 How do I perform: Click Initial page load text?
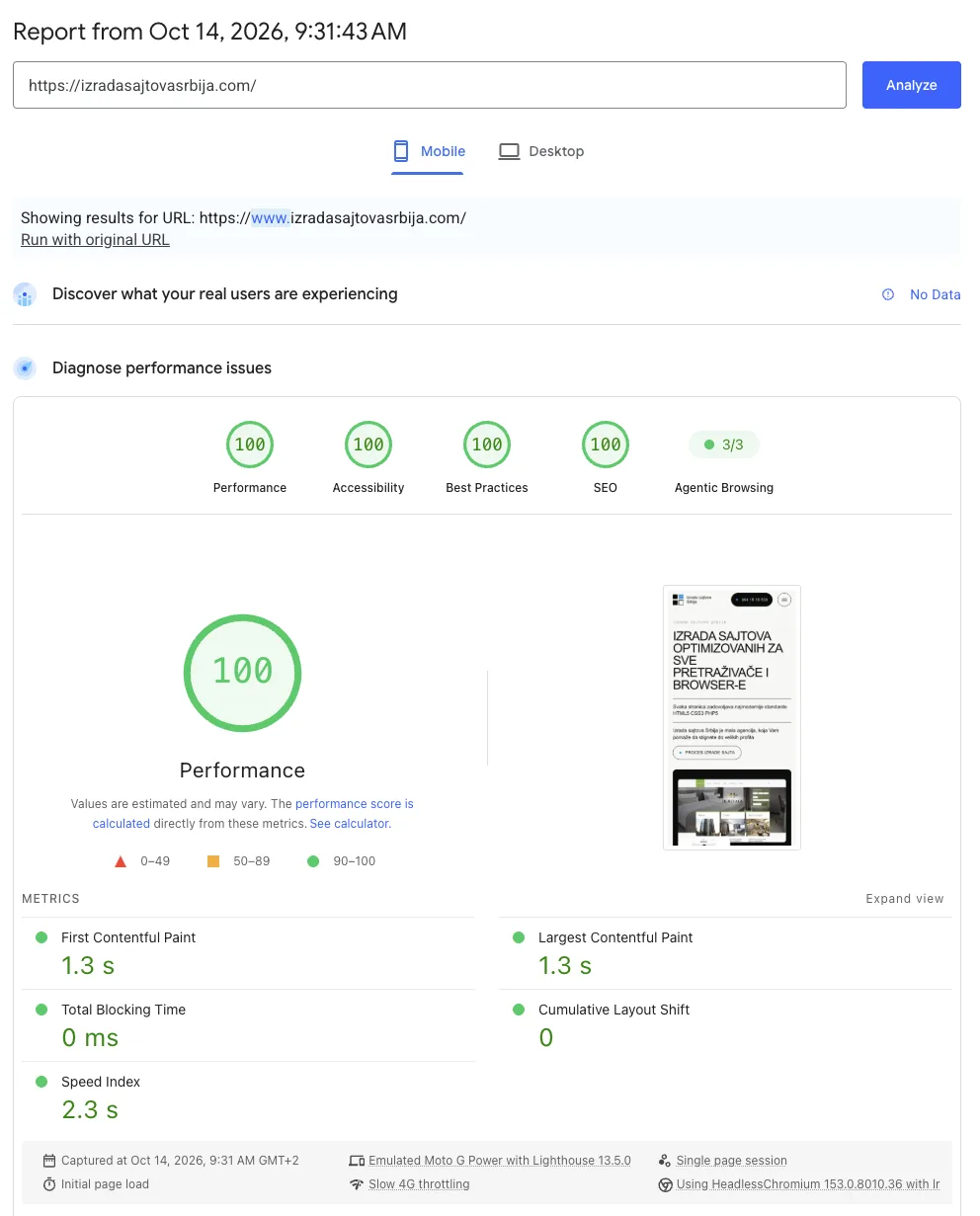[x=105, y=1184]
